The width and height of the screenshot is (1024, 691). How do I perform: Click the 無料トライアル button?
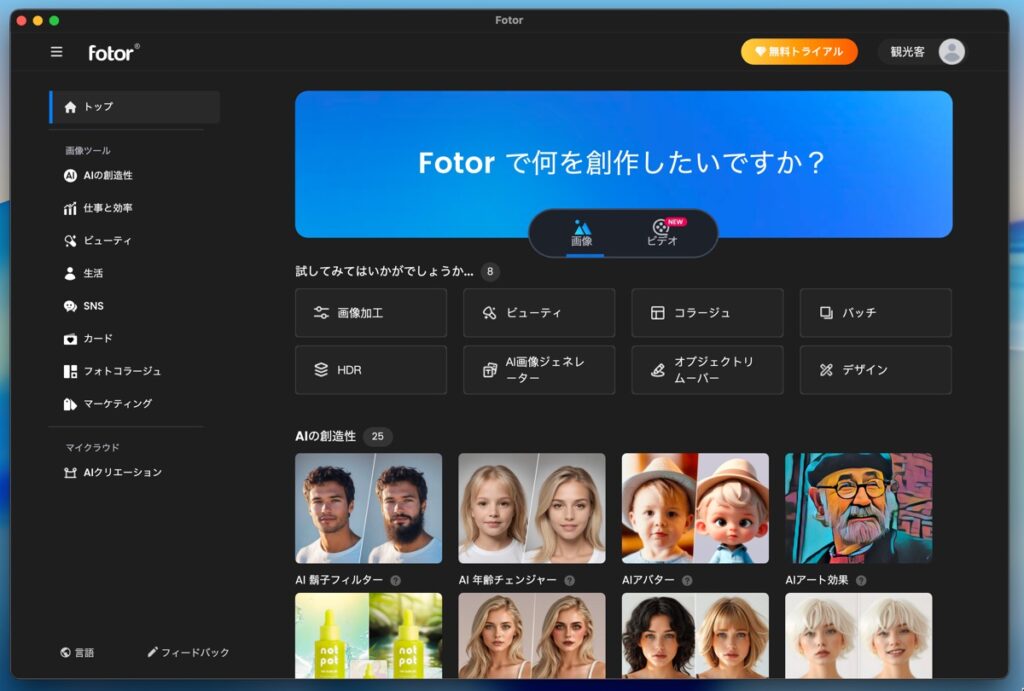coord(799,52)
